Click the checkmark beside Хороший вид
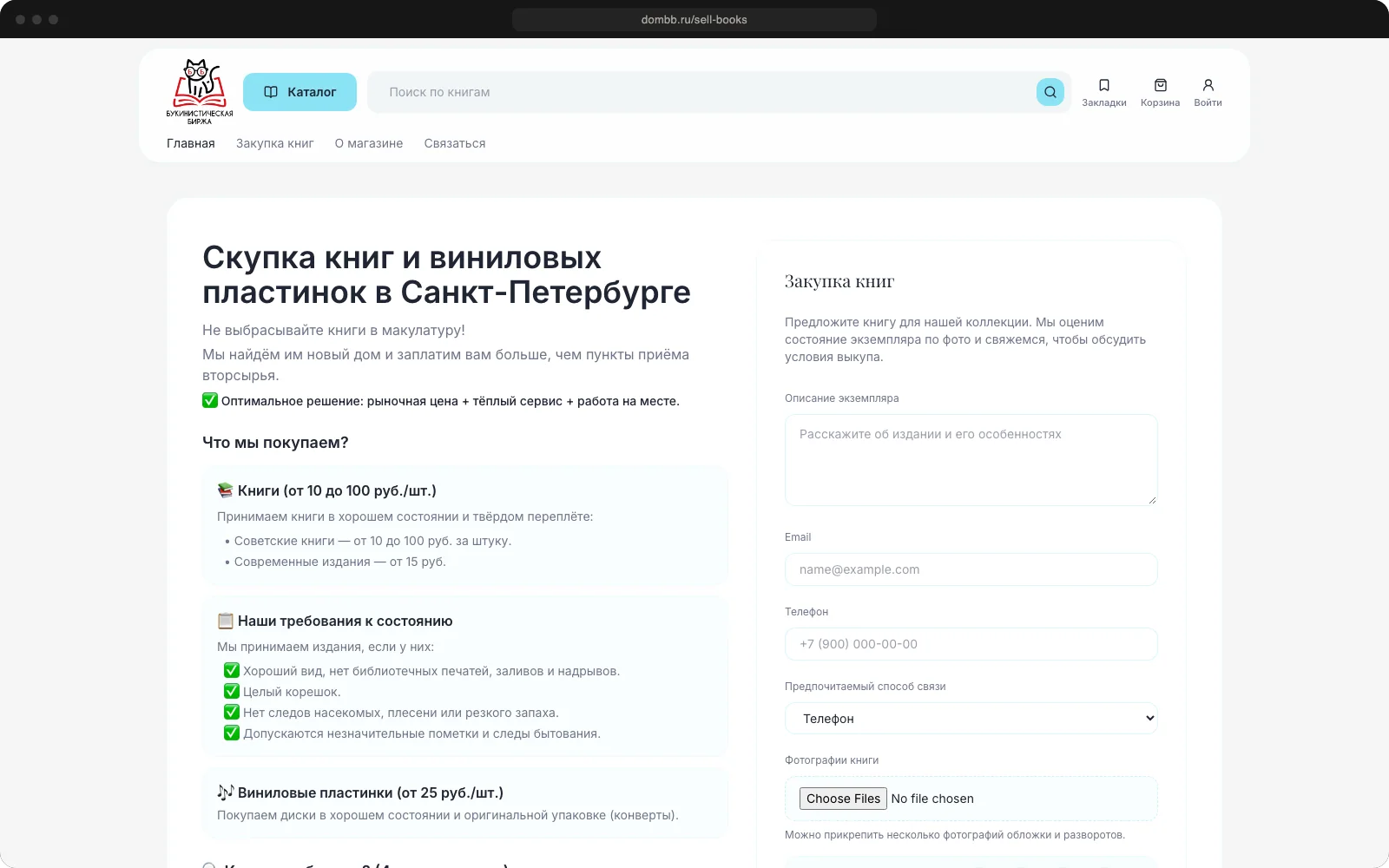The height and width of the screenshot is (868, 1389). tap(232, 670)
